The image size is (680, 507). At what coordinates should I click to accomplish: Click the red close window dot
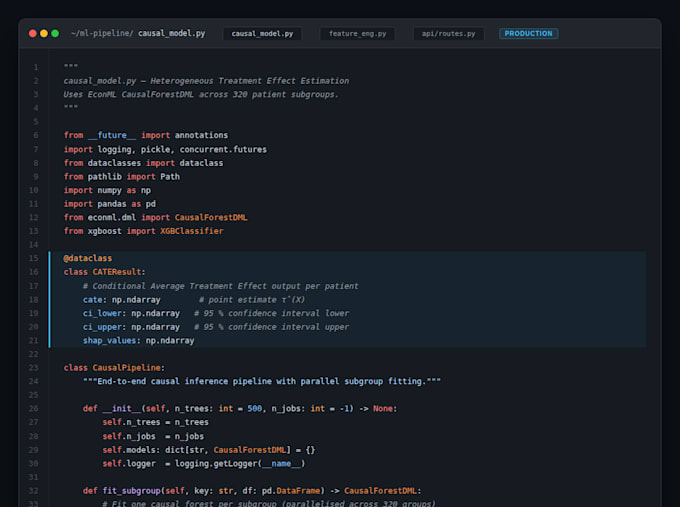(33, 33)
